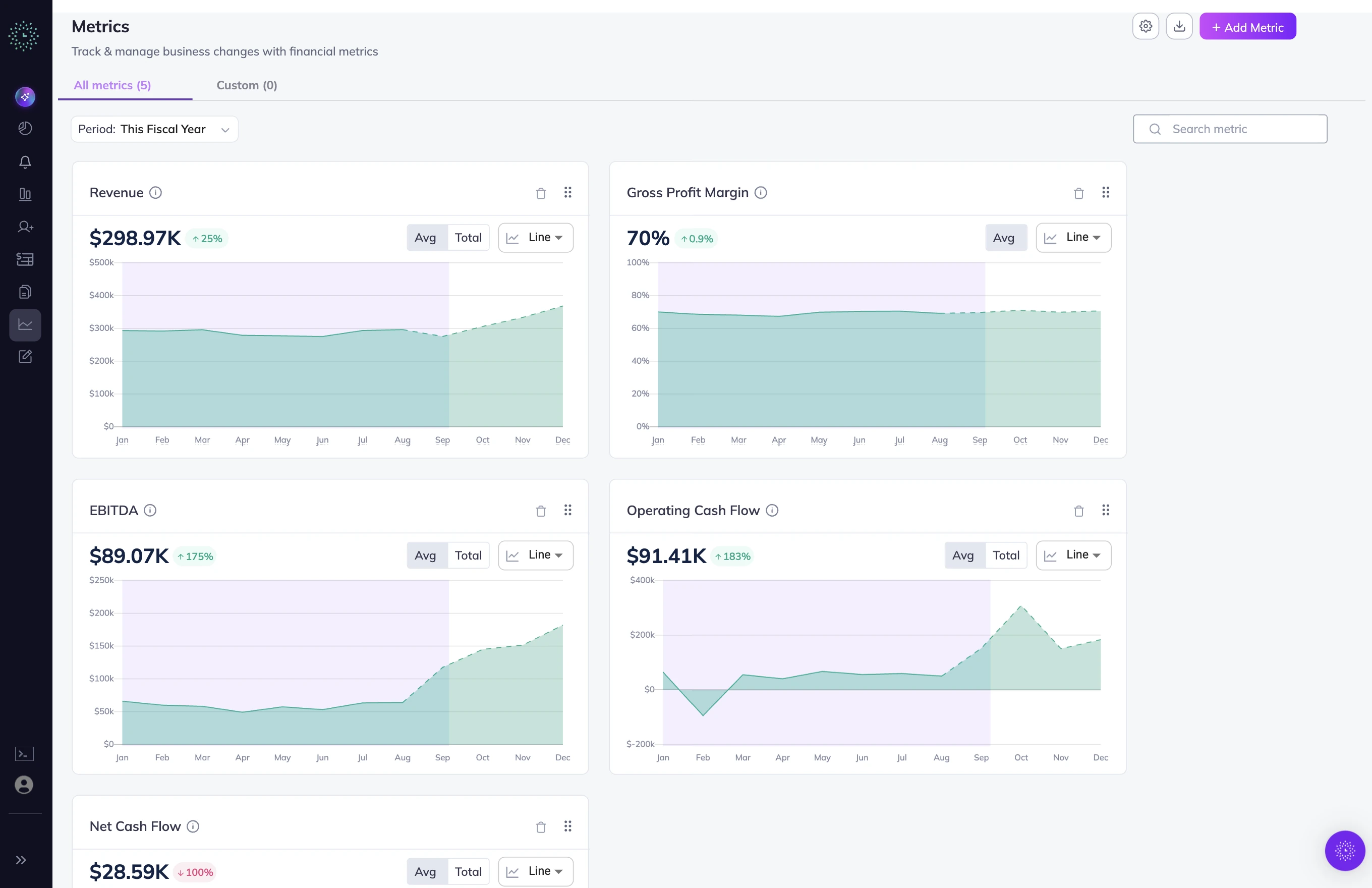
Task: Click the app logo in sidebar
Action: [24, 36]
